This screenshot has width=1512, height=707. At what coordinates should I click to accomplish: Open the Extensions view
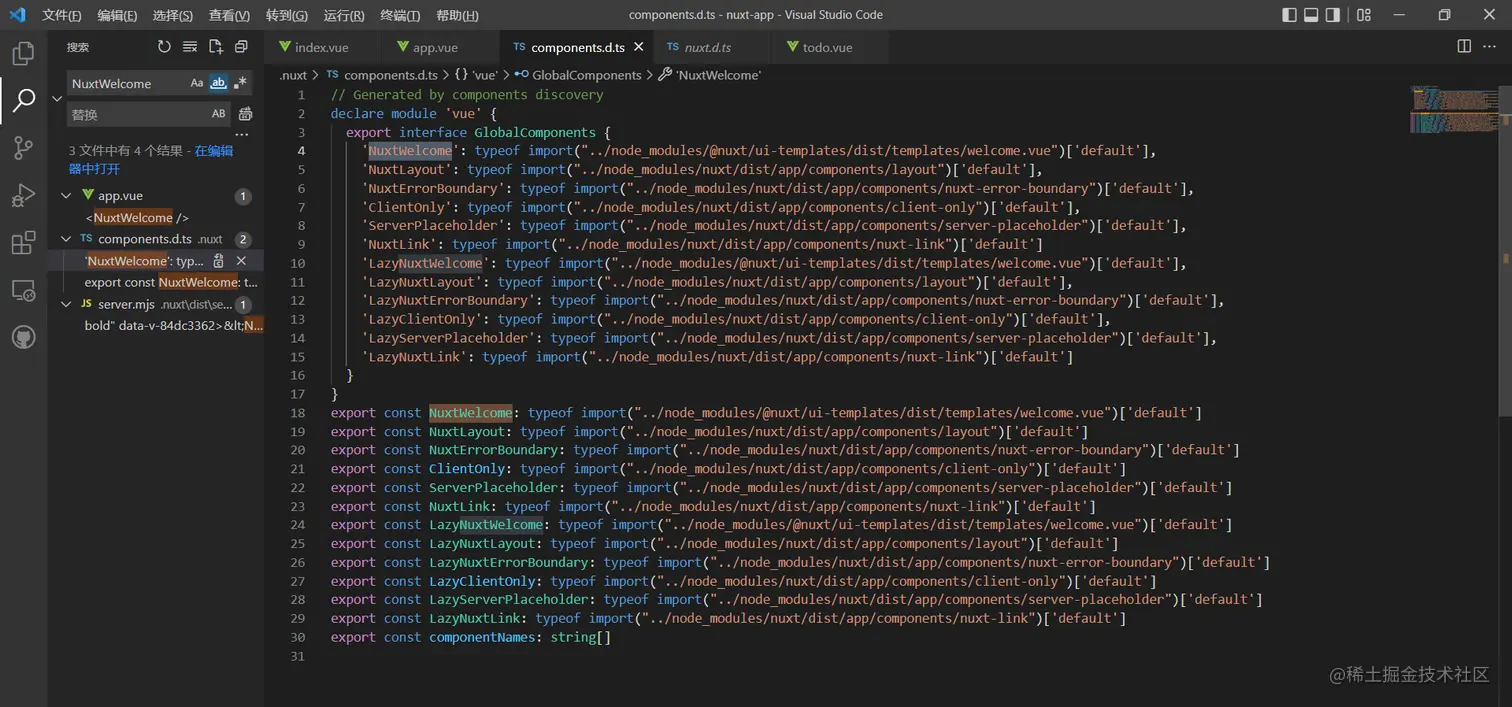tap(23, 243)
